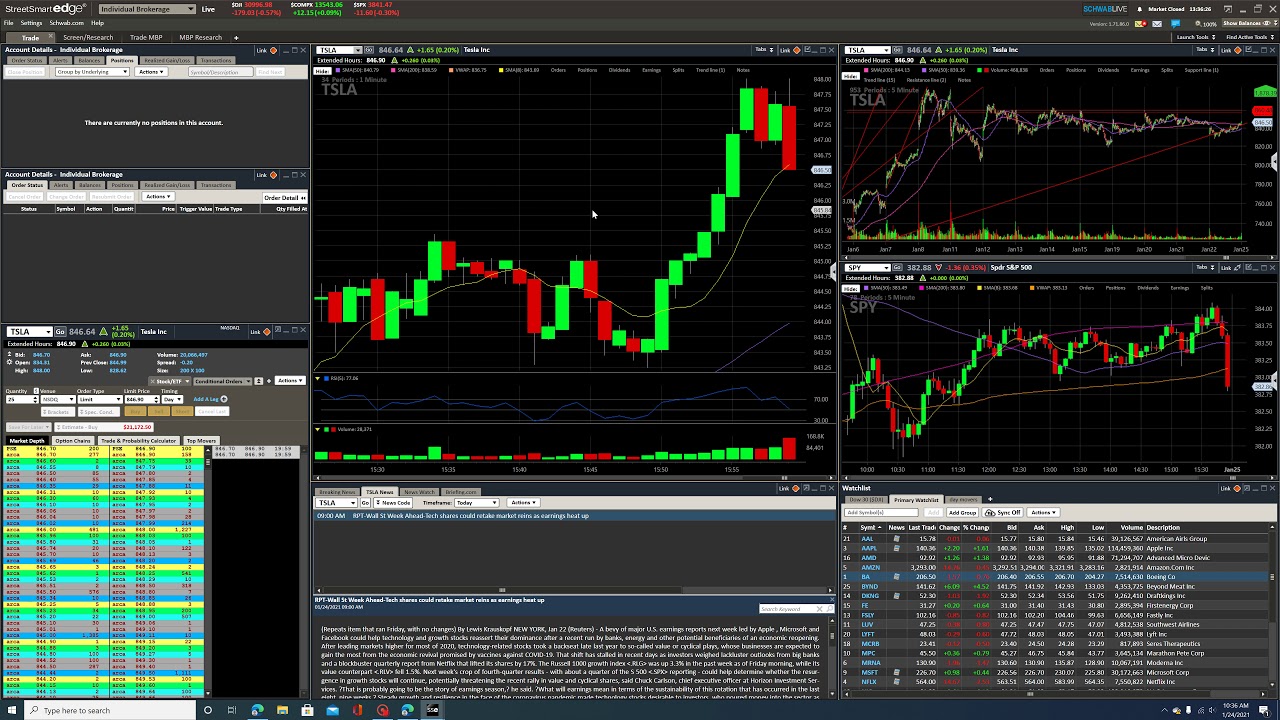Click the pop-out icon in Watchlist title bar
The image size is (1280, 720).
coord(1247,488)
